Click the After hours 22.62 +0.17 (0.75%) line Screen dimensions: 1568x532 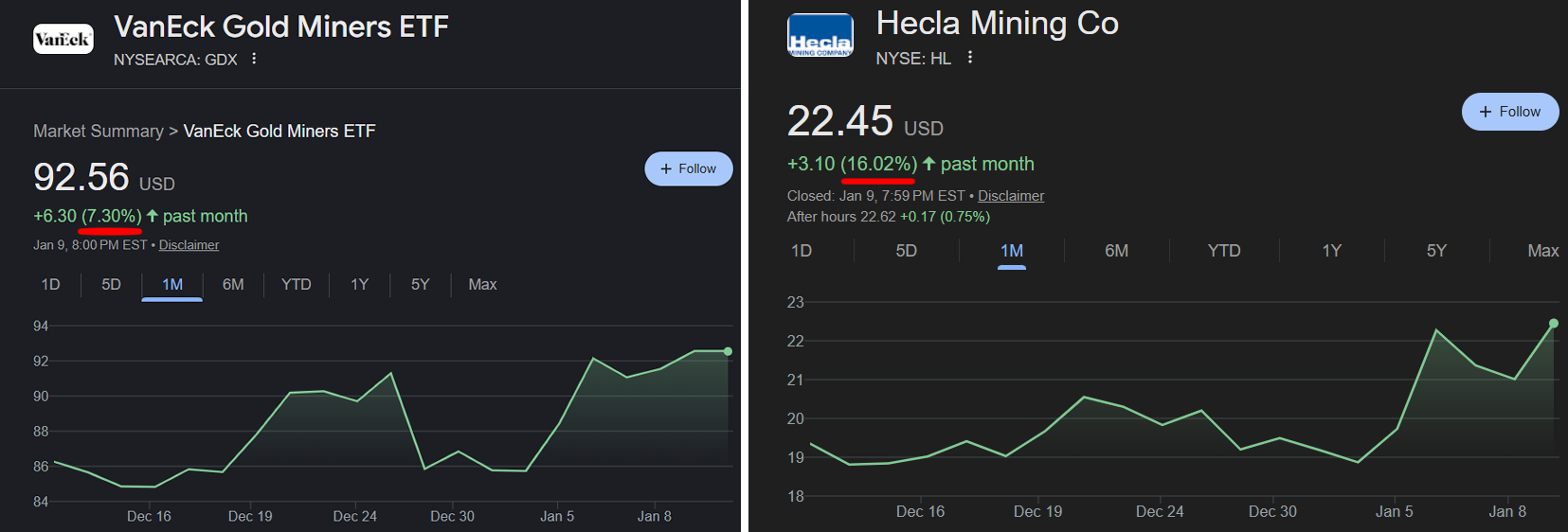pyautogui.click(x=889, y=217)
